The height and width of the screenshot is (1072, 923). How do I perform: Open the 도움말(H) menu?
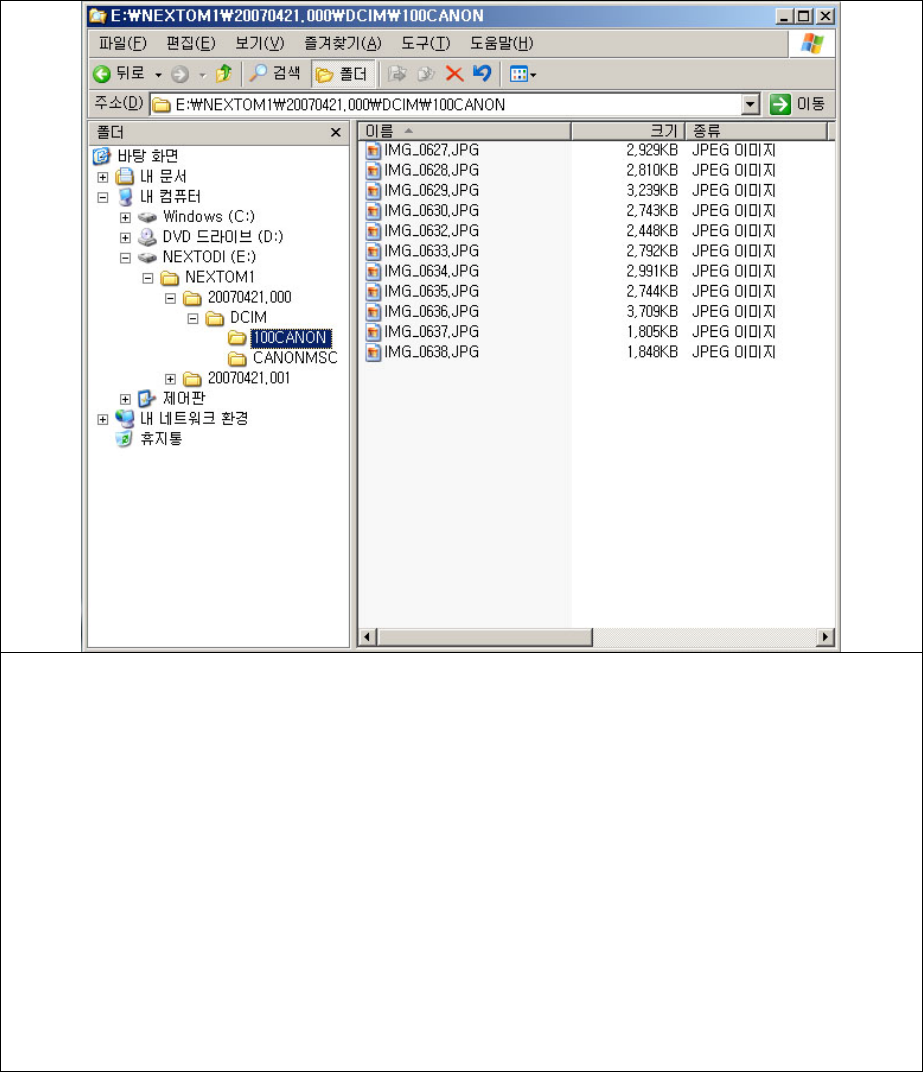tap(501, 44)
